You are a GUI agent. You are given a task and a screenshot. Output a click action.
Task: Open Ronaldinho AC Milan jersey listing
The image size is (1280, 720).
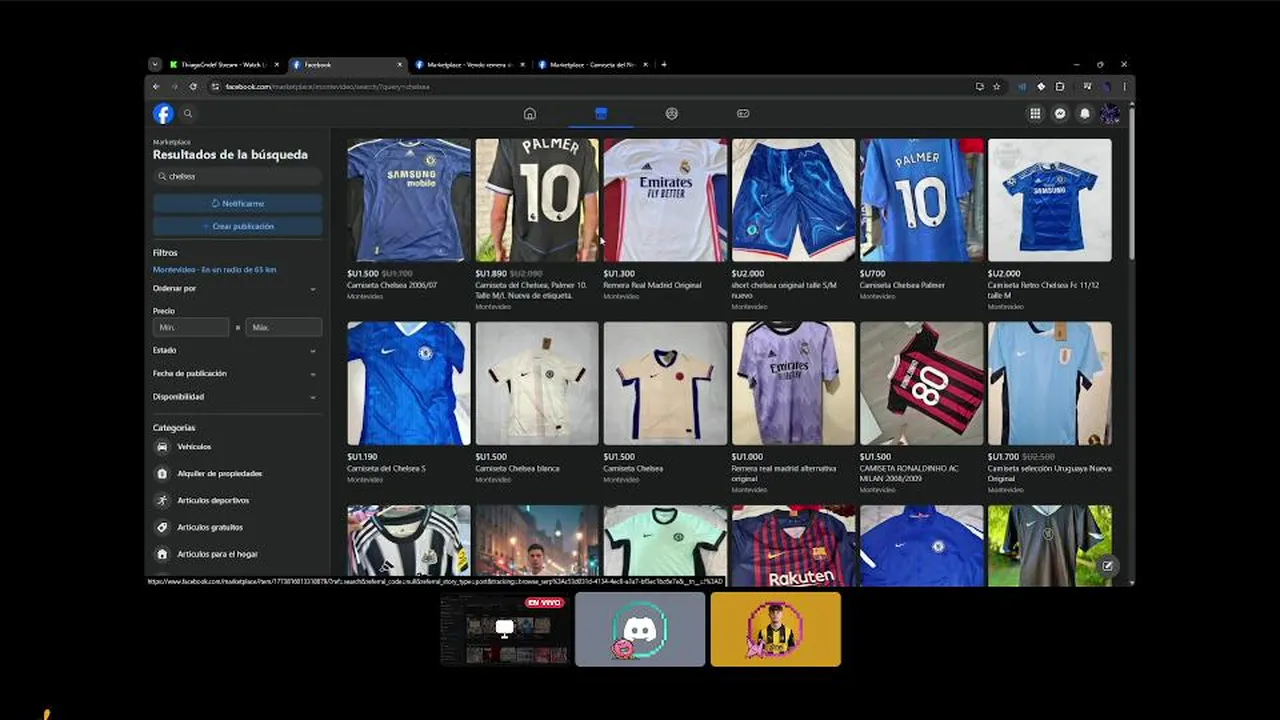922,383
